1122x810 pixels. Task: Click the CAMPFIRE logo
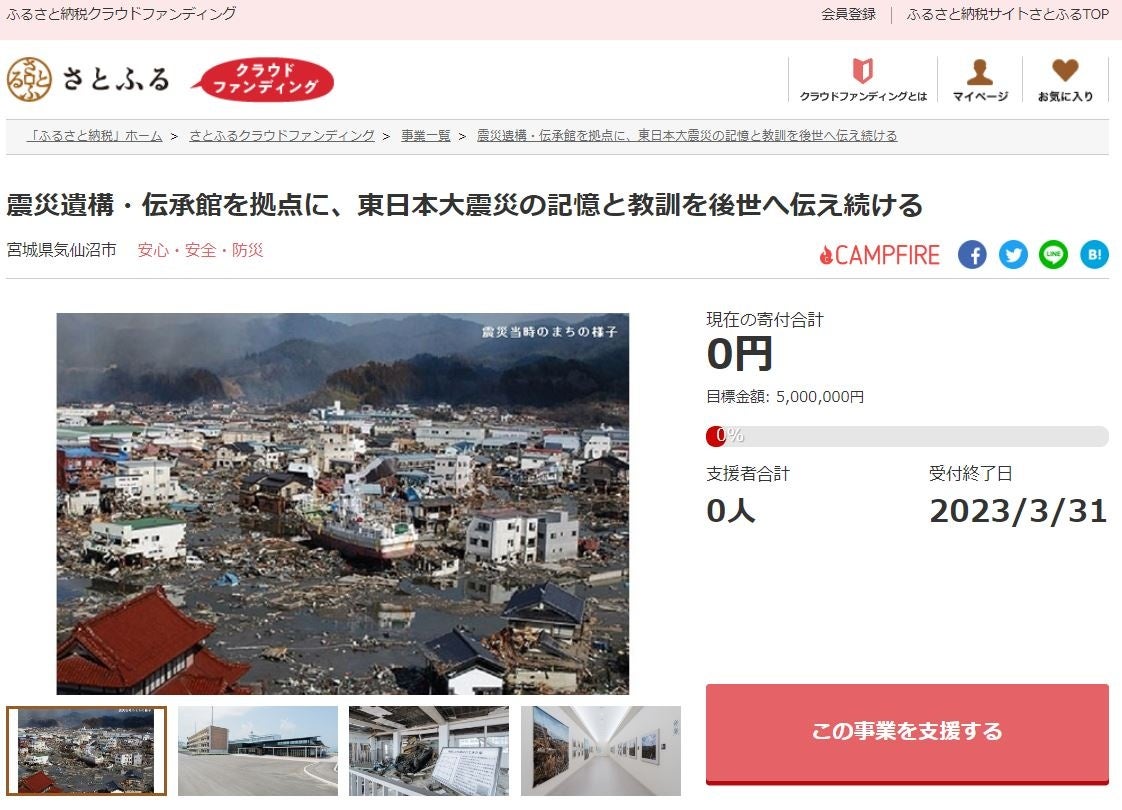click(x=879, y=255)
